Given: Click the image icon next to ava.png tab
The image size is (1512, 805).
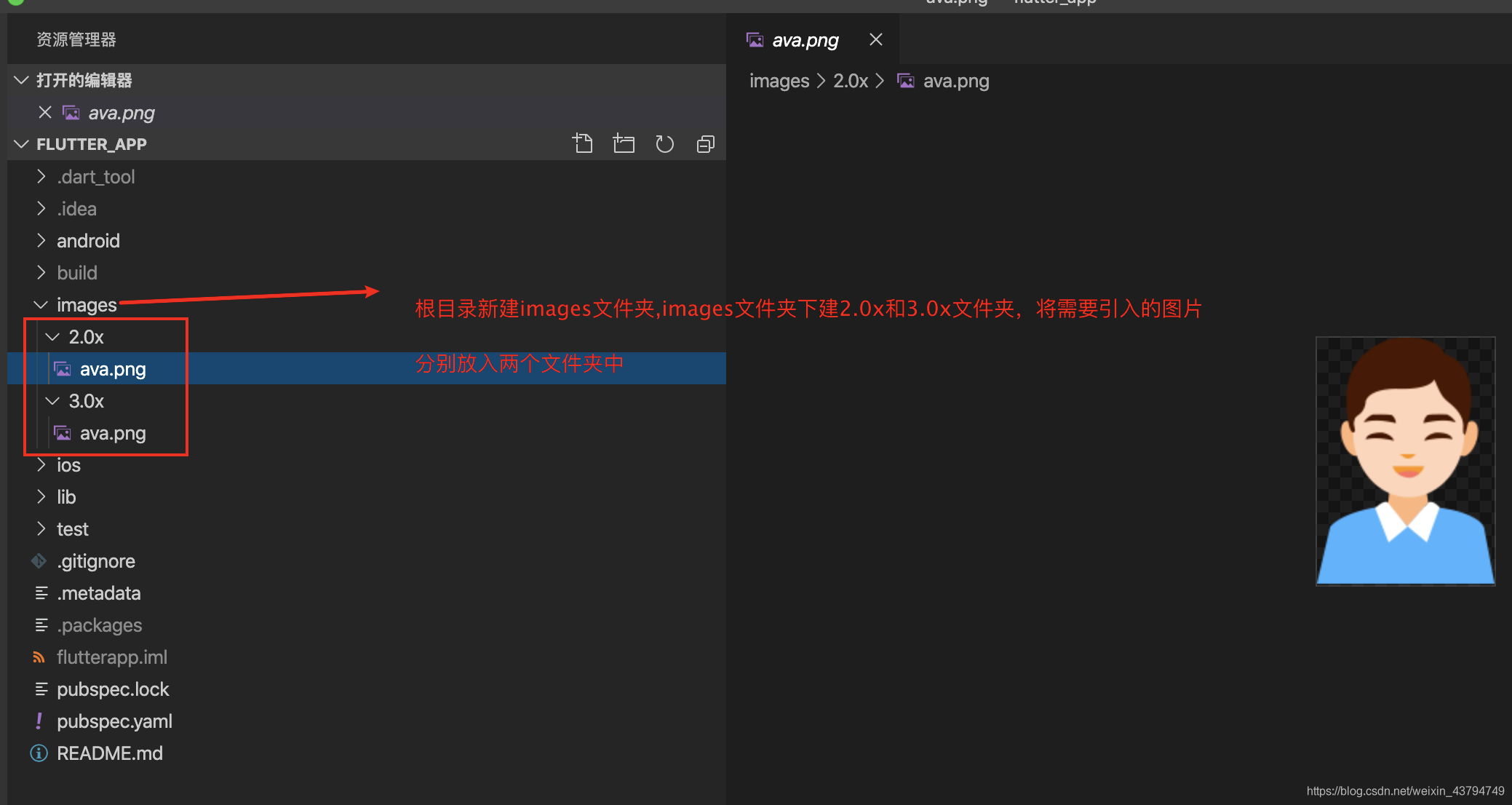Looking at the screenshot, I should click(x=755, y=39).
